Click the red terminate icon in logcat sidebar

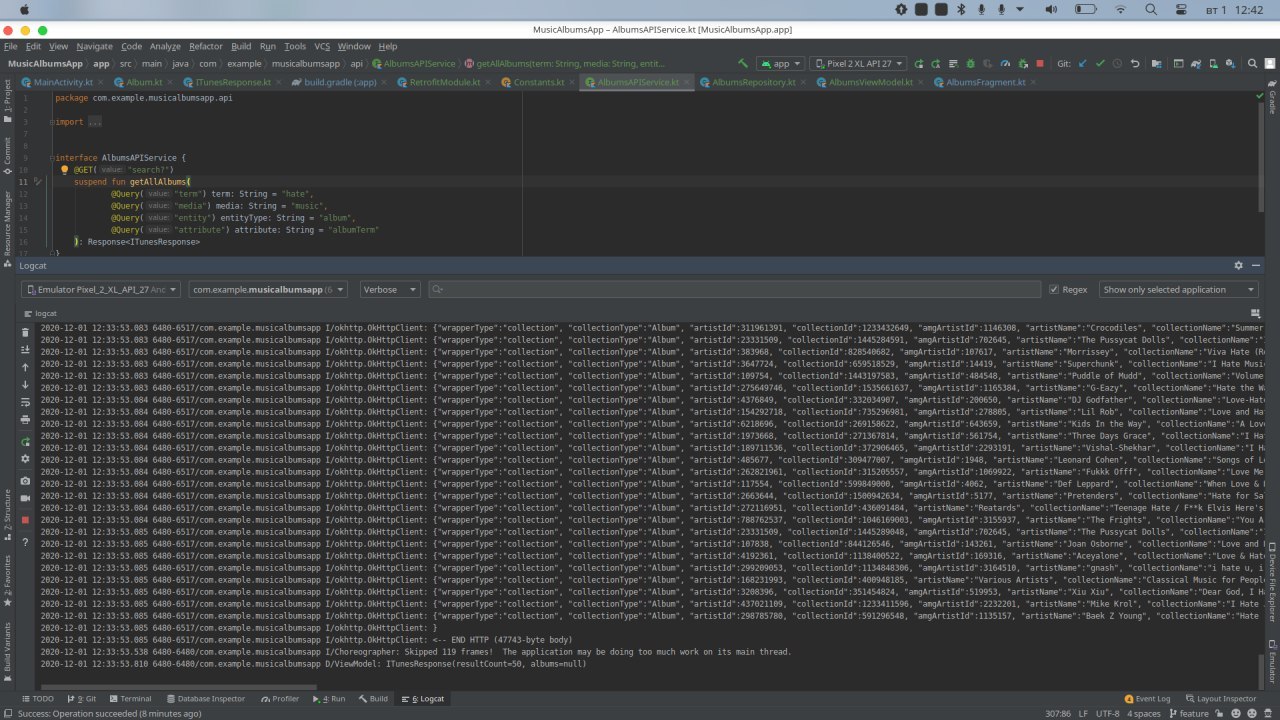pos(25,520)
